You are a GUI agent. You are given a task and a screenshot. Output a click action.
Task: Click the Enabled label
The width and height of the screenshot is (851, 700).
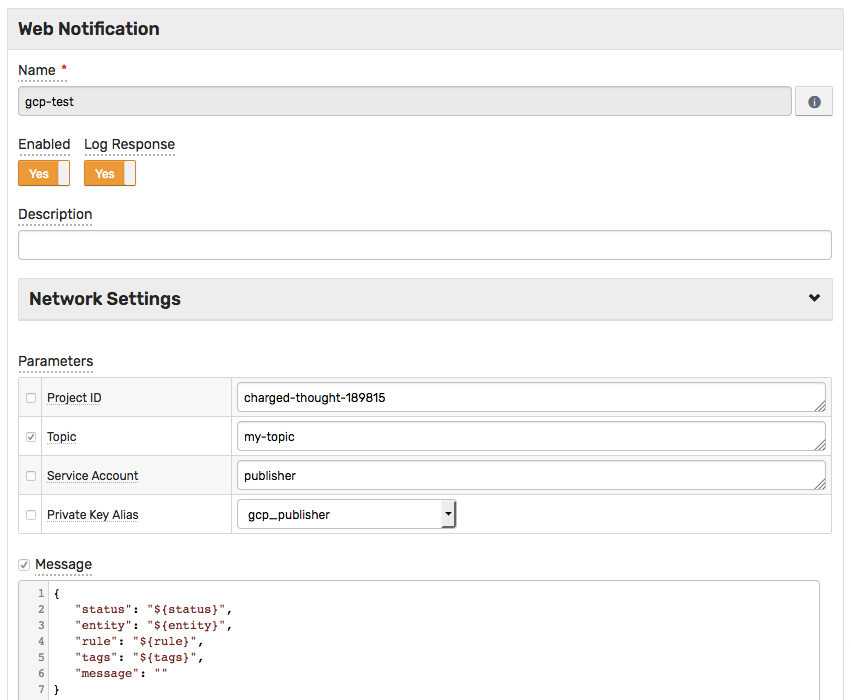tap(44, 144)
